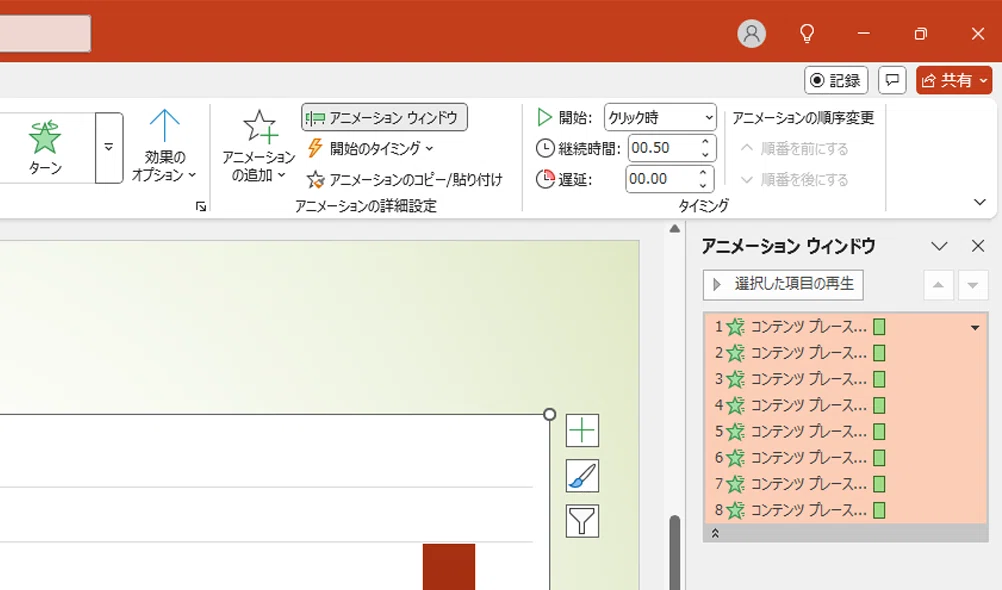Viewport: 1002px width, 590px height.
Task: Select animation item 3 コンテンツ プレース
Action: pyautogui.click(x=845, y=379)
